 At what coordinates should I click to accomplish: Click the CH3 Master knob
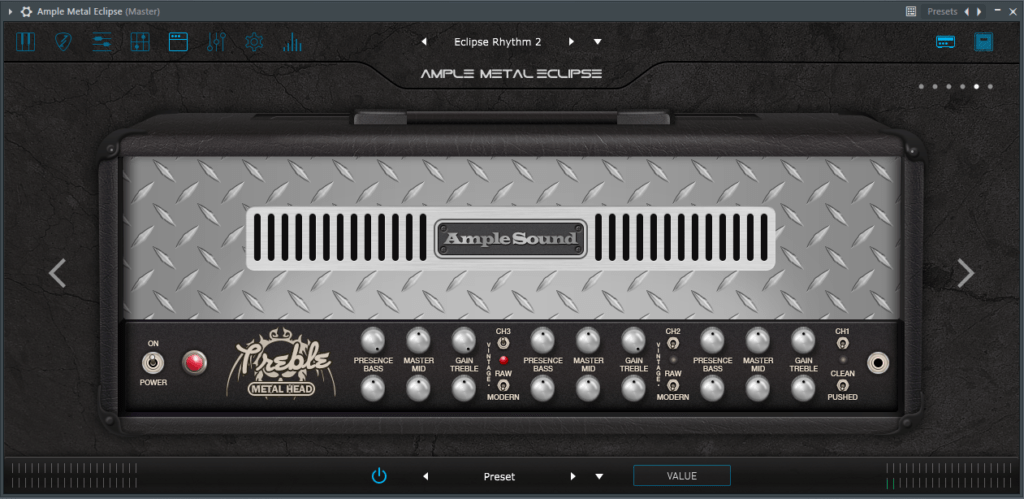tap(418, 340)
